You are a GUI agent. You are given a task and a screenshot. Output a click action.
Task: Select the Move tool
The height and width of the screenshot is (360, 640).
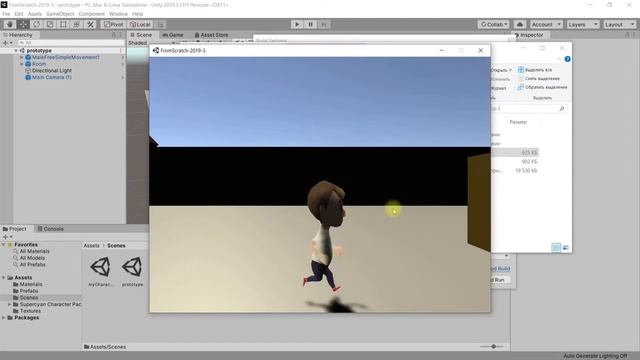(23, 24)
